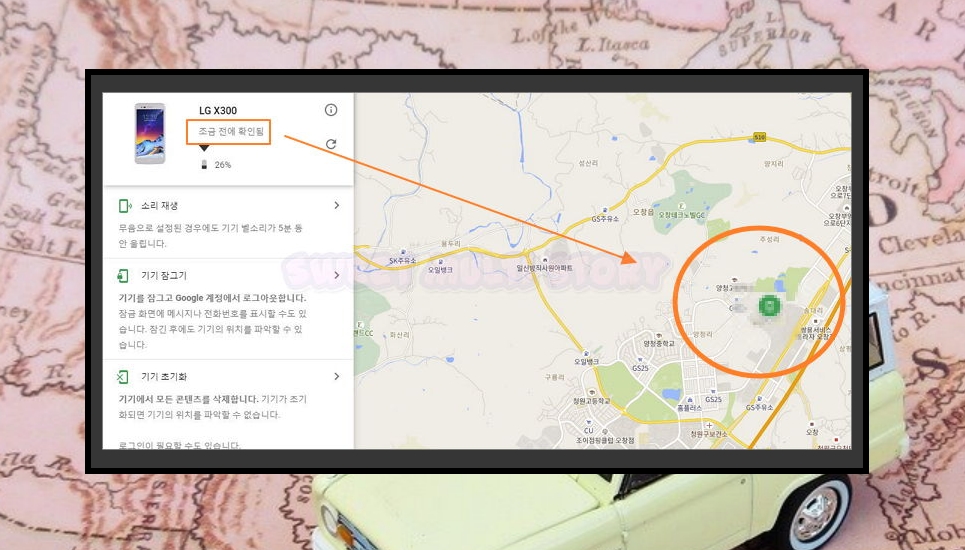Click the CU convenience store pin
The width and height of the screenshot is (965, 550).
pyautogui.click(x=589, y=422)
